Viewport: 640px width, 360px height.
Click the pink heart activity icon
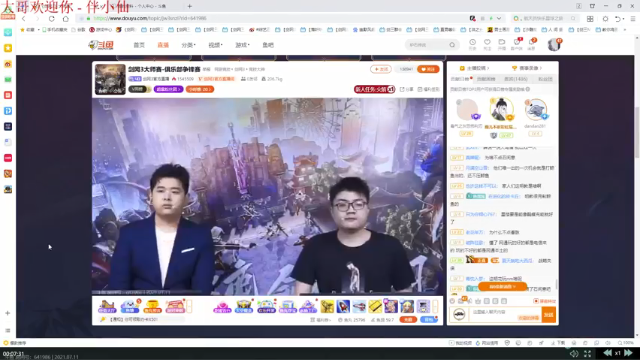tap(222, 306)
